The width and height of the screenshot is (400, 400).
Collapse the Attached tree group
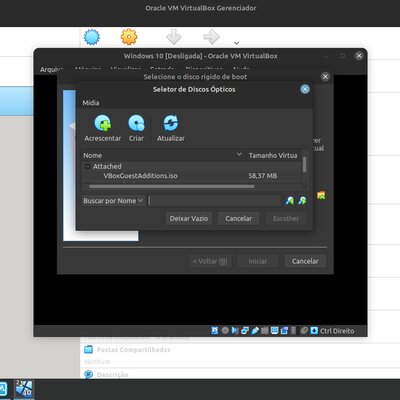(87, 166)
